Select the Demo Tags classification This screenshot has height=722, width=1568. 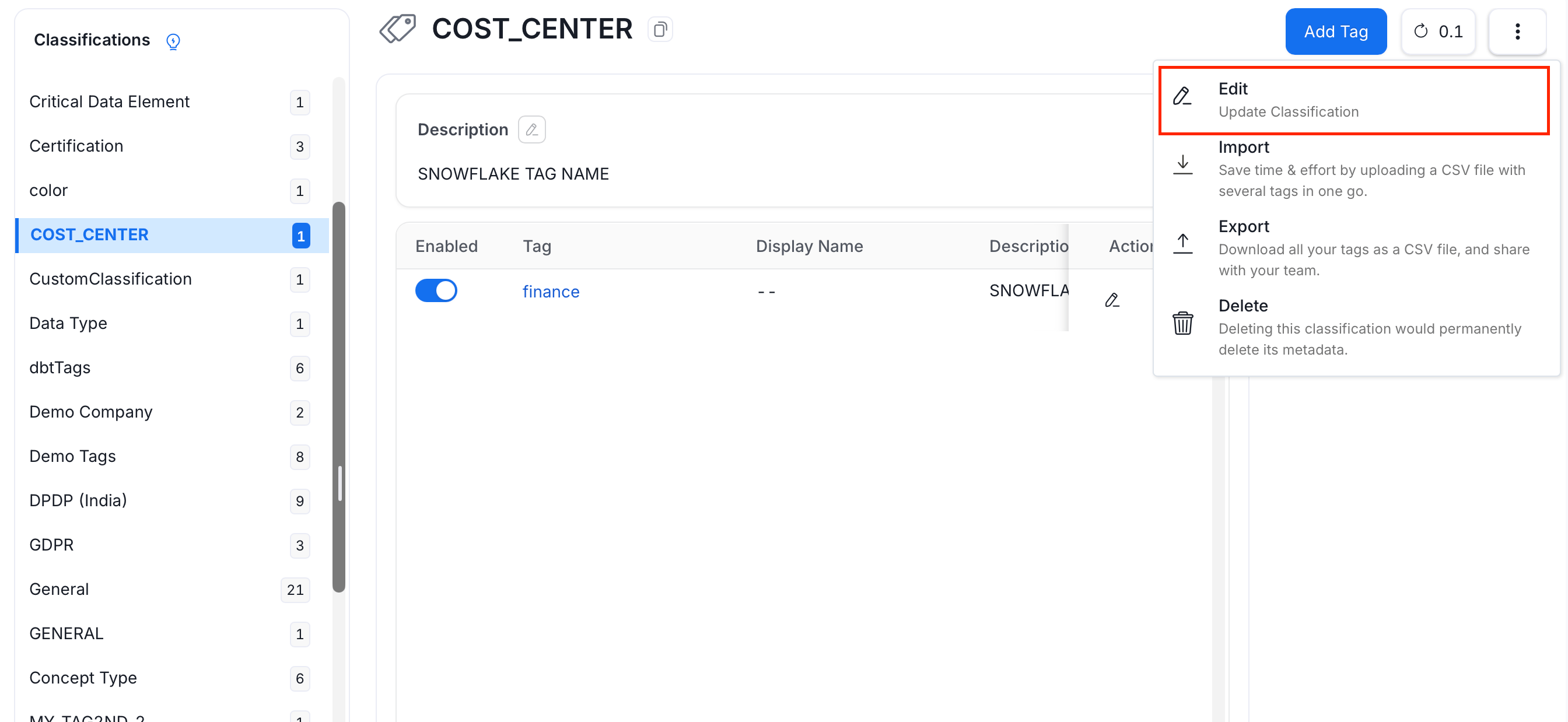(x=171, y=457)
